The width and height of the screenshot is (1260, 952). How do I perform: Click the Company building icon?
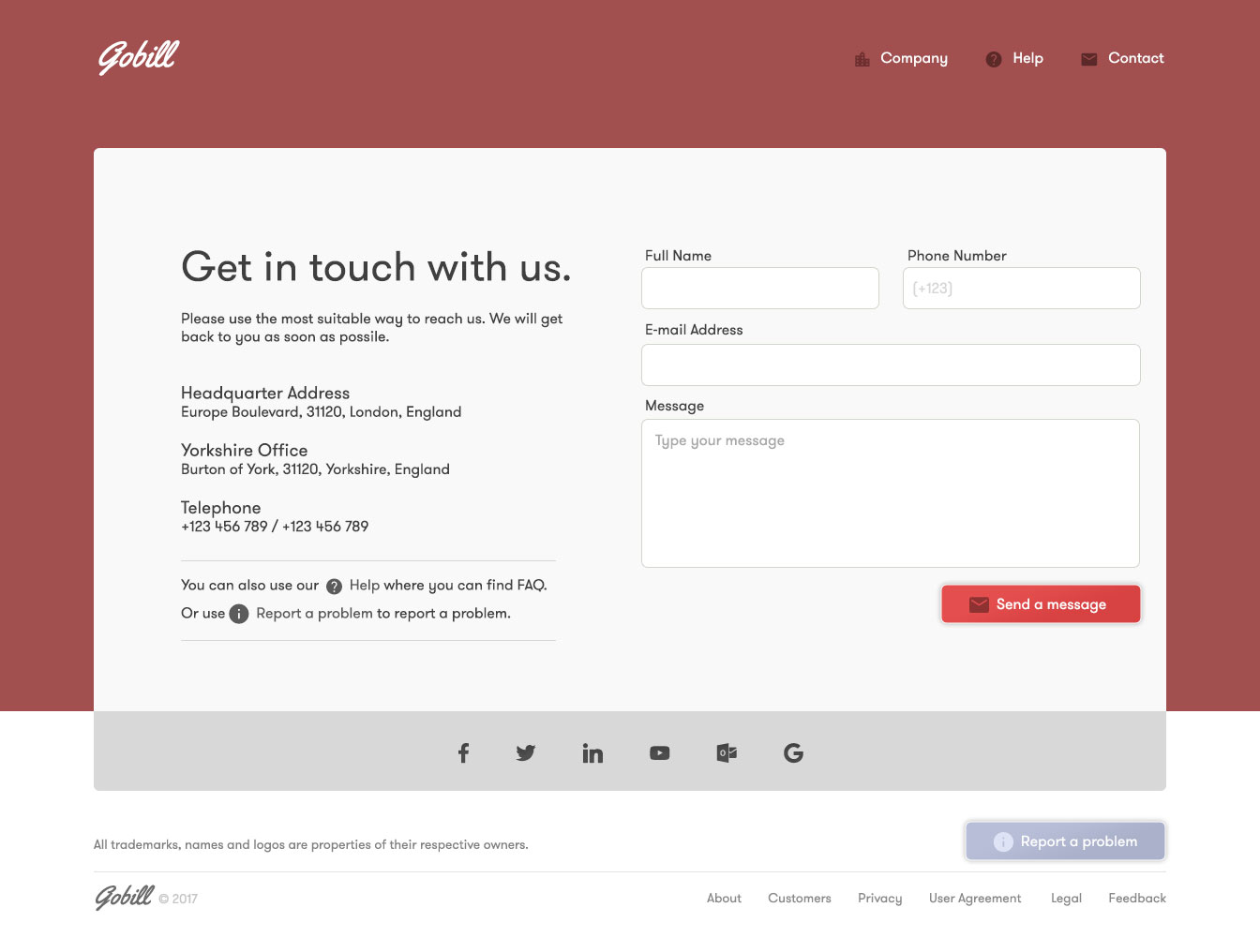tap(862, 59)
